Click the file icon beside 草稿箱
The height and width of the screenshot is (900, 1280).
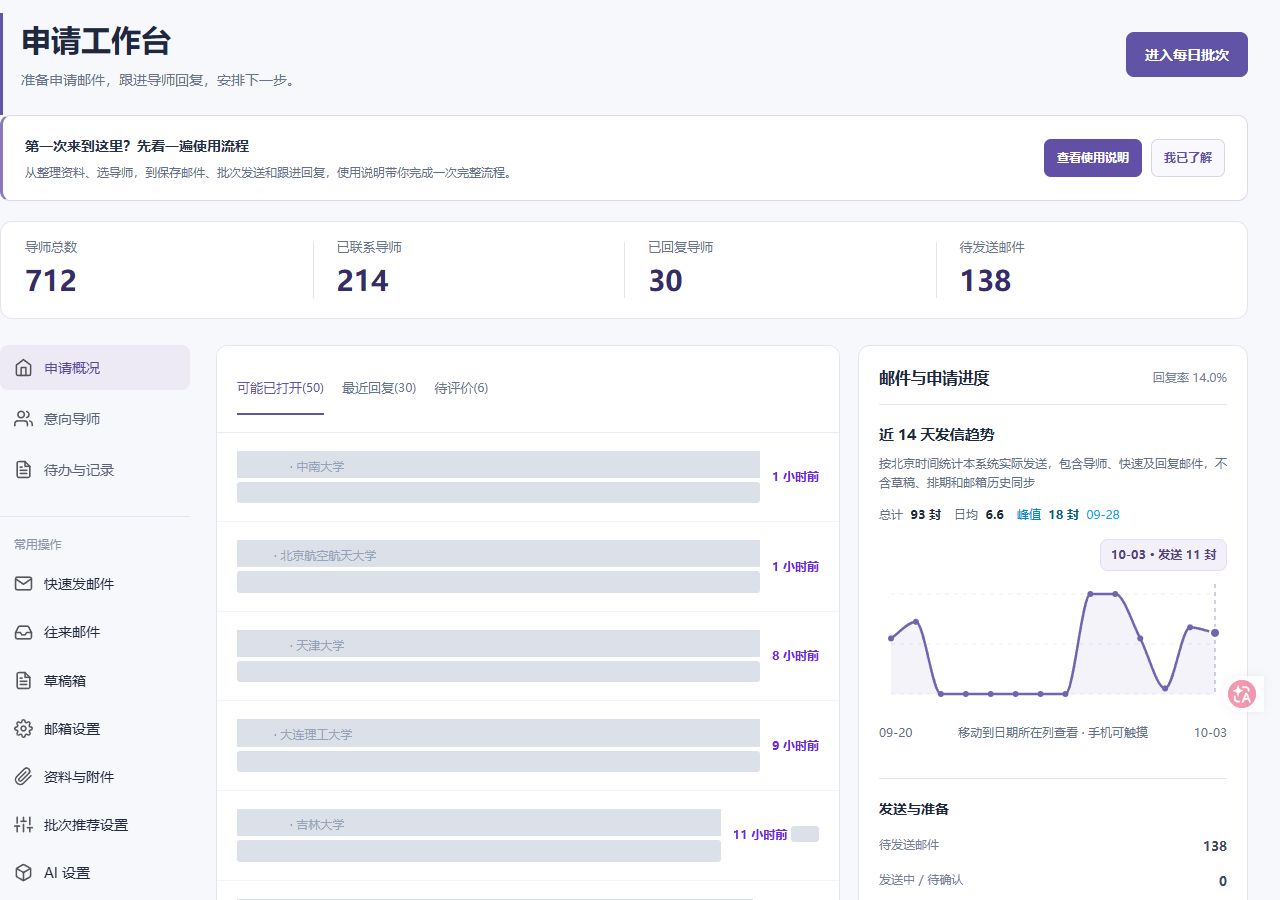coord(23,681)
